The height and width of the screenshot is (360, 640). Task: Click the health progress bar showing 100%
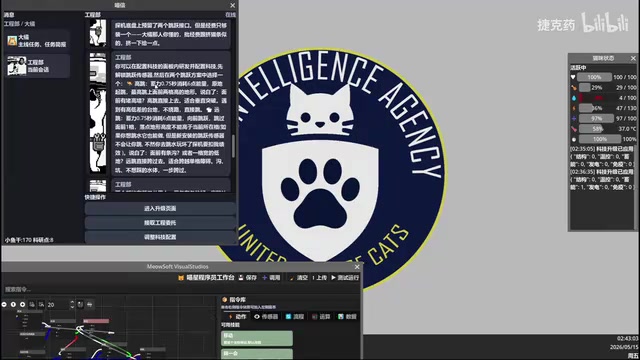pos(594,77)
